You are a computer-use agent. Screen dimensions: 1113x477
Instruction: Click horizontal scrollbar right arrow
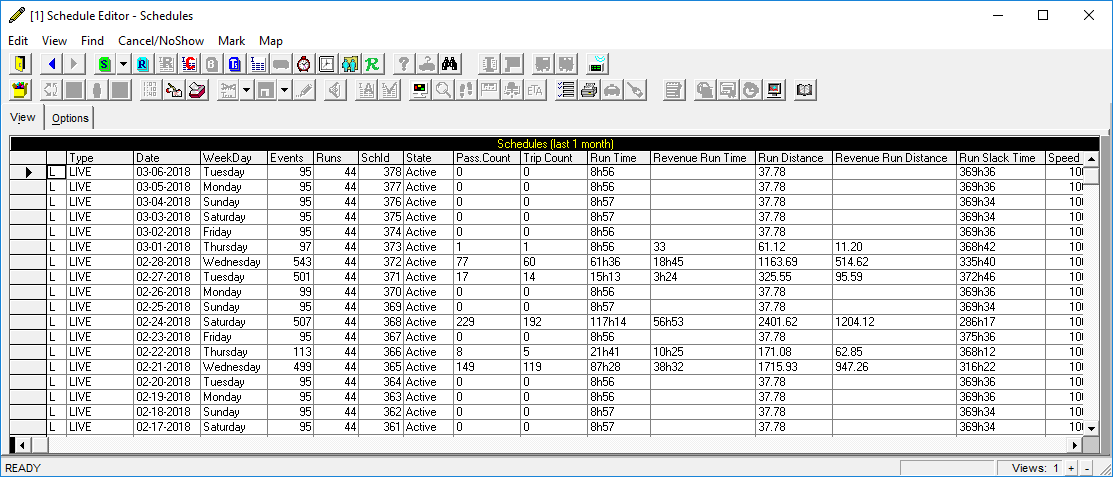pyautogui.click(x=1075, y=444)
